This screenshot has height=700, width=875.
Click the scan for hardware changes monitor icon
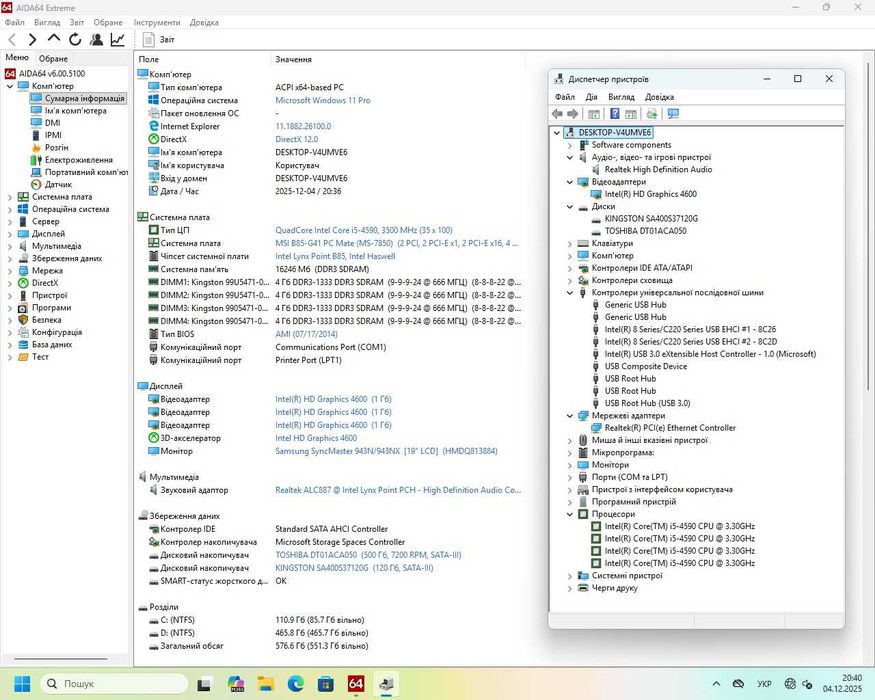coord(674,114)
